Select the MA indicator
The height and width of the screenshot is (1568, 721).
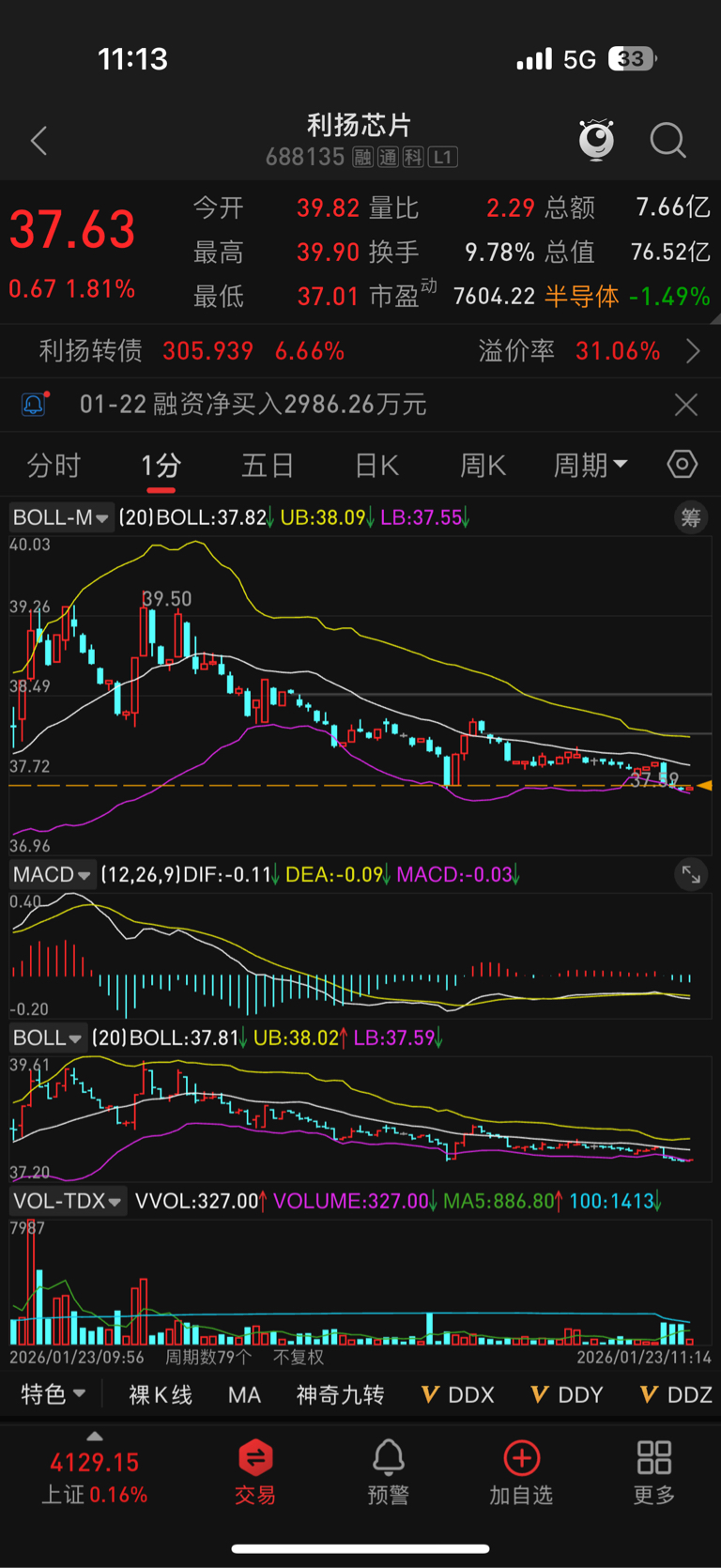coord(244,1394)
